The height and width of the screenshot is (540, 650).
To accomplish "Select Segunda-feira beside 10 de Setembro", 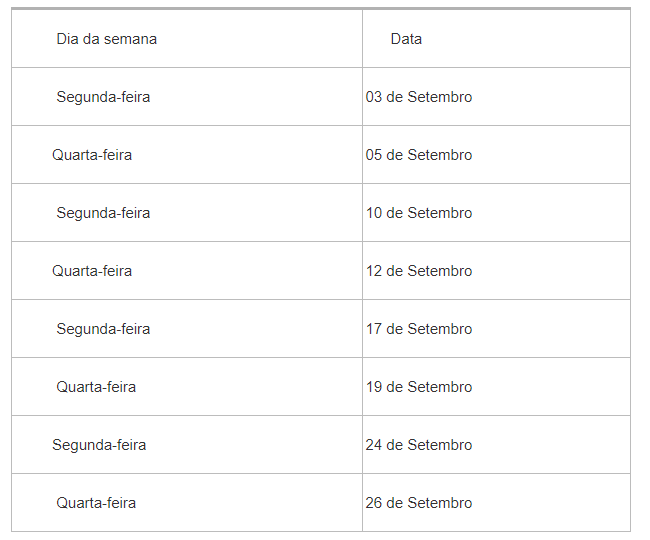I will 103,213.
